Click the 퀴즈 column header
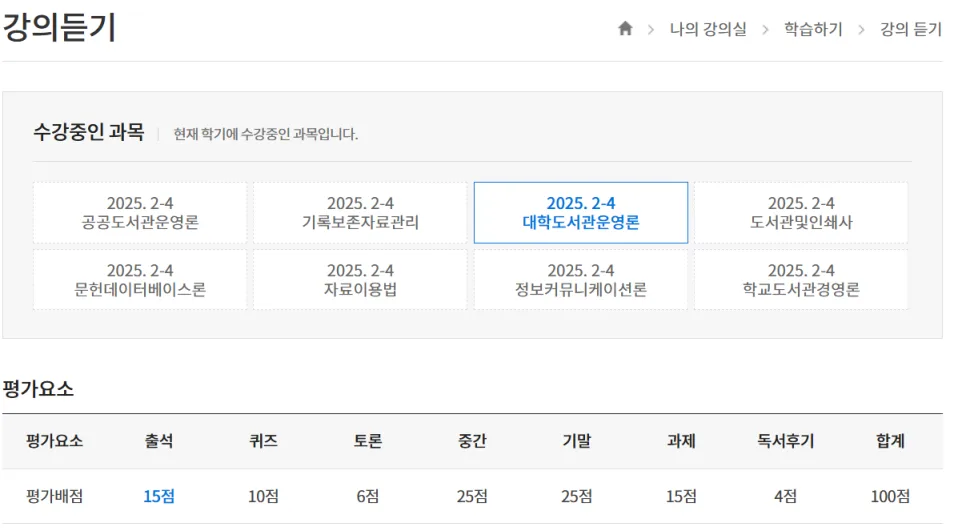 263,440
